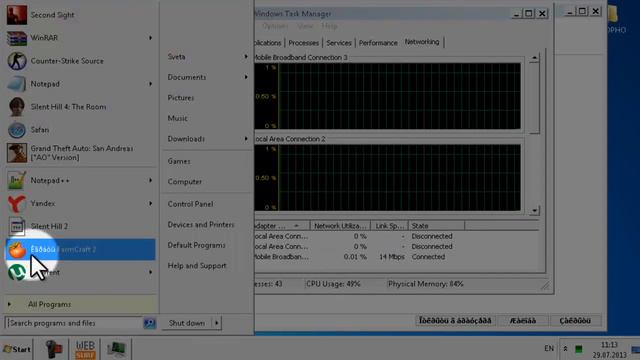Click the 14 Mbps link speed value
This screenshot has height=360, width=640.
[x=391, y=257]
